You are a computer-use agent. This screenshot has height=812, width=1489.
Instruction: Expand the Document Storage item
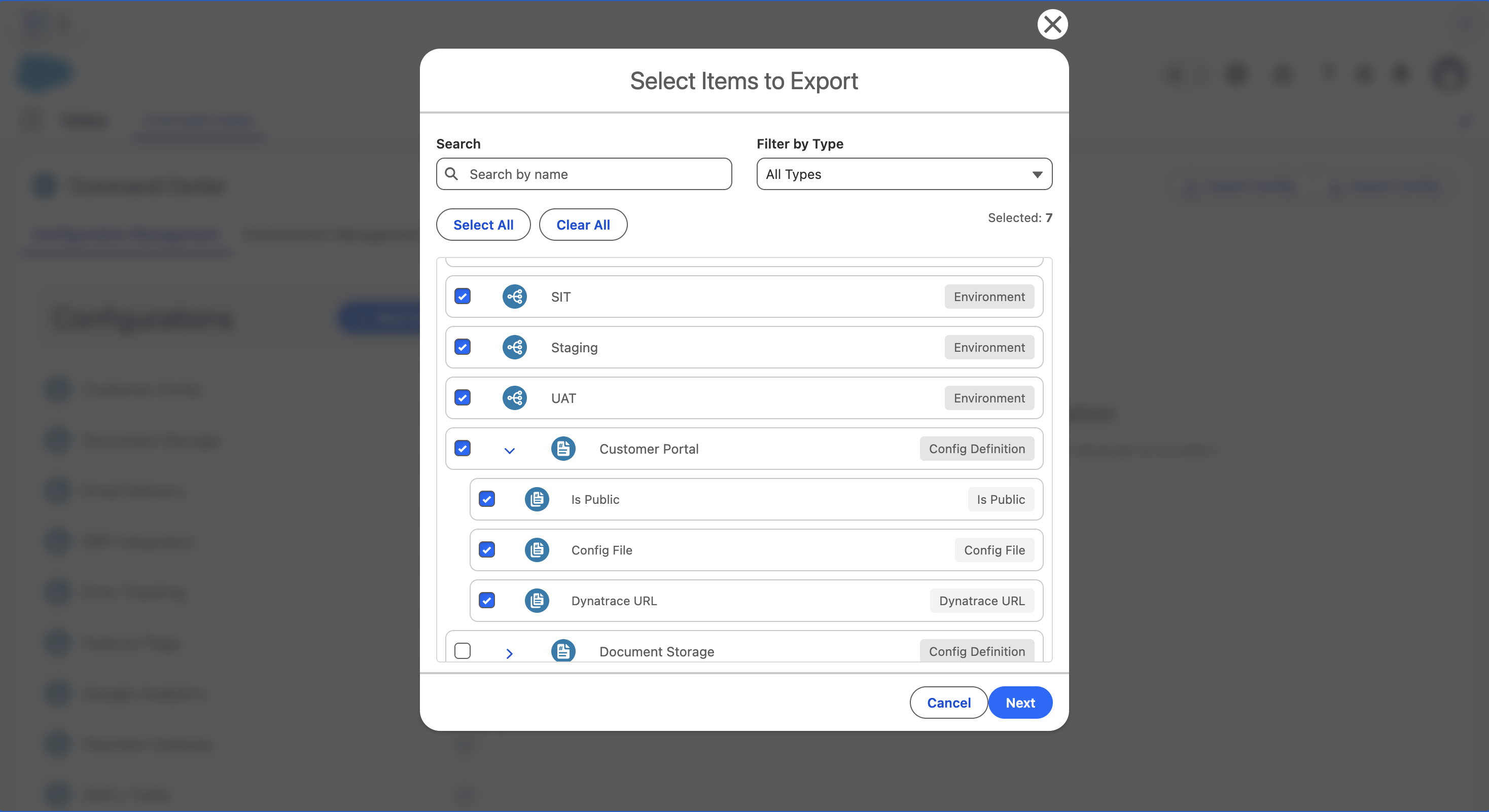tap(509, 653)
